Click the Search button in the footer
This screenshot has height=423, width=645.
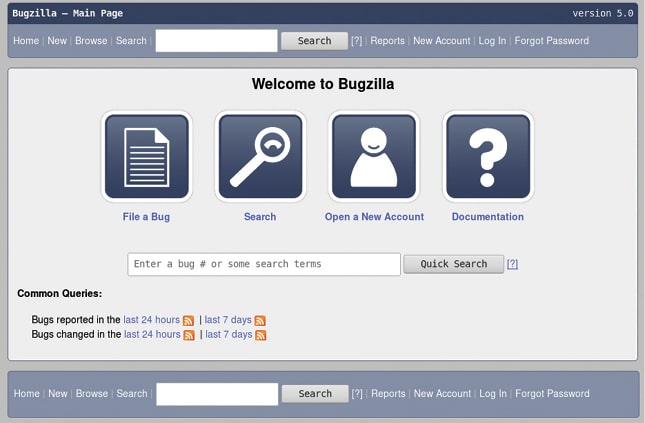coord(315,394)
